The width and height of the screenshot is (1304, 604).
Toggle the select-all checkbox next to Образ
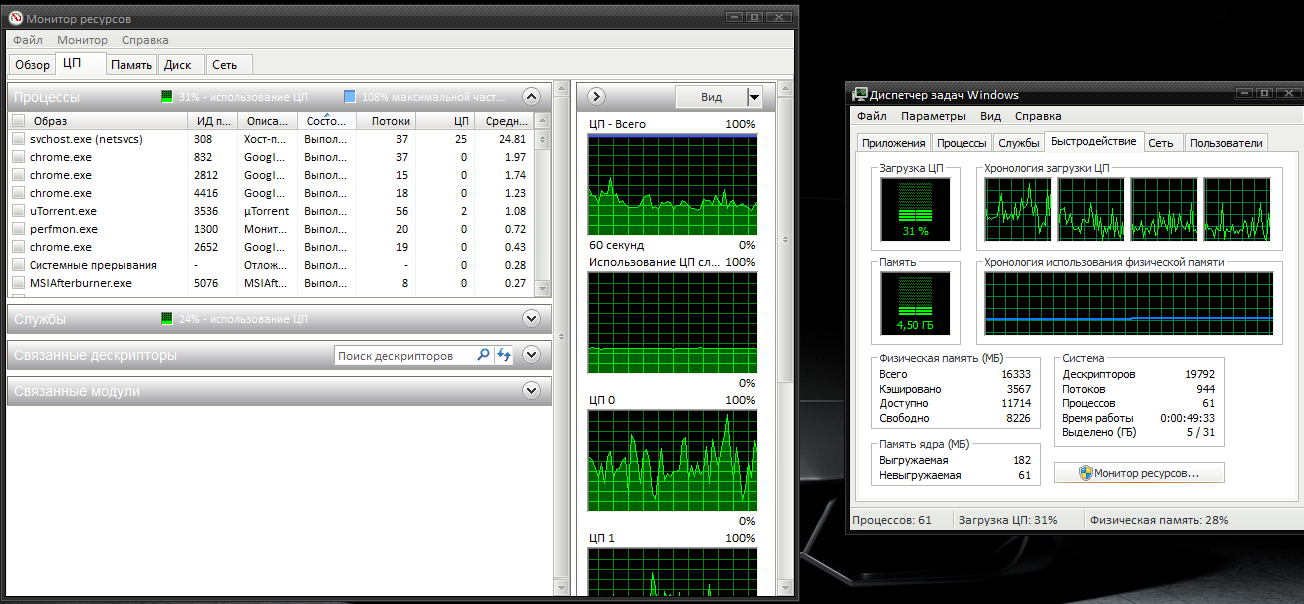[x=18, y=121]
